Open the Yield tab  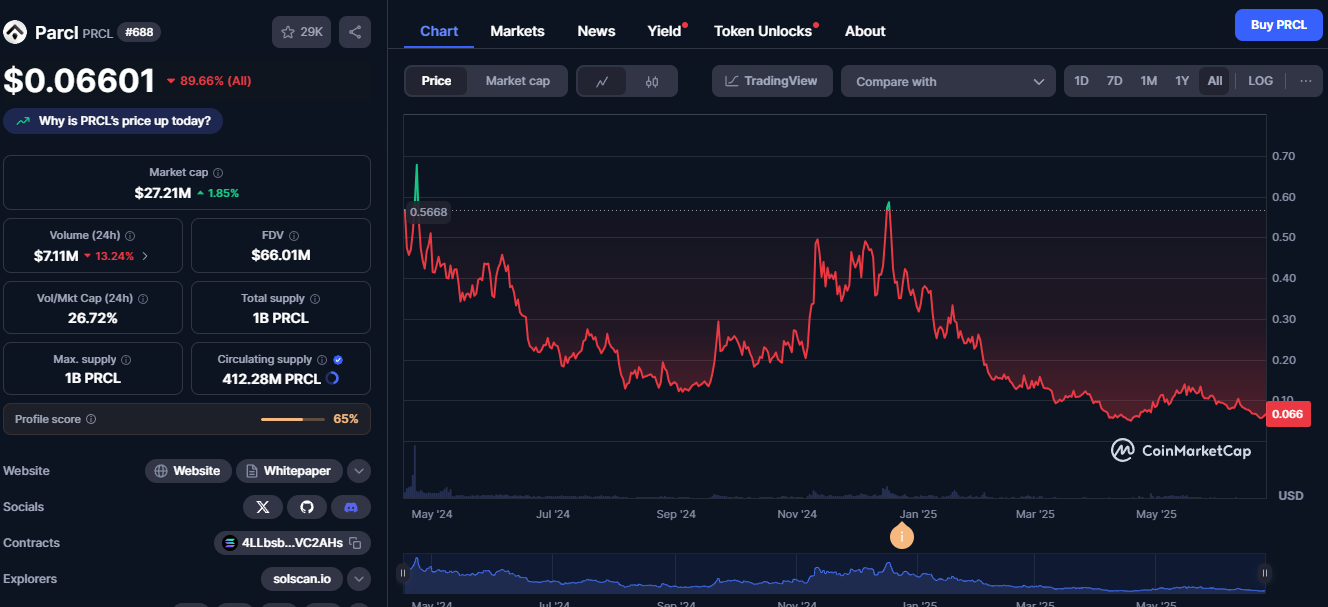pos(664,31)
